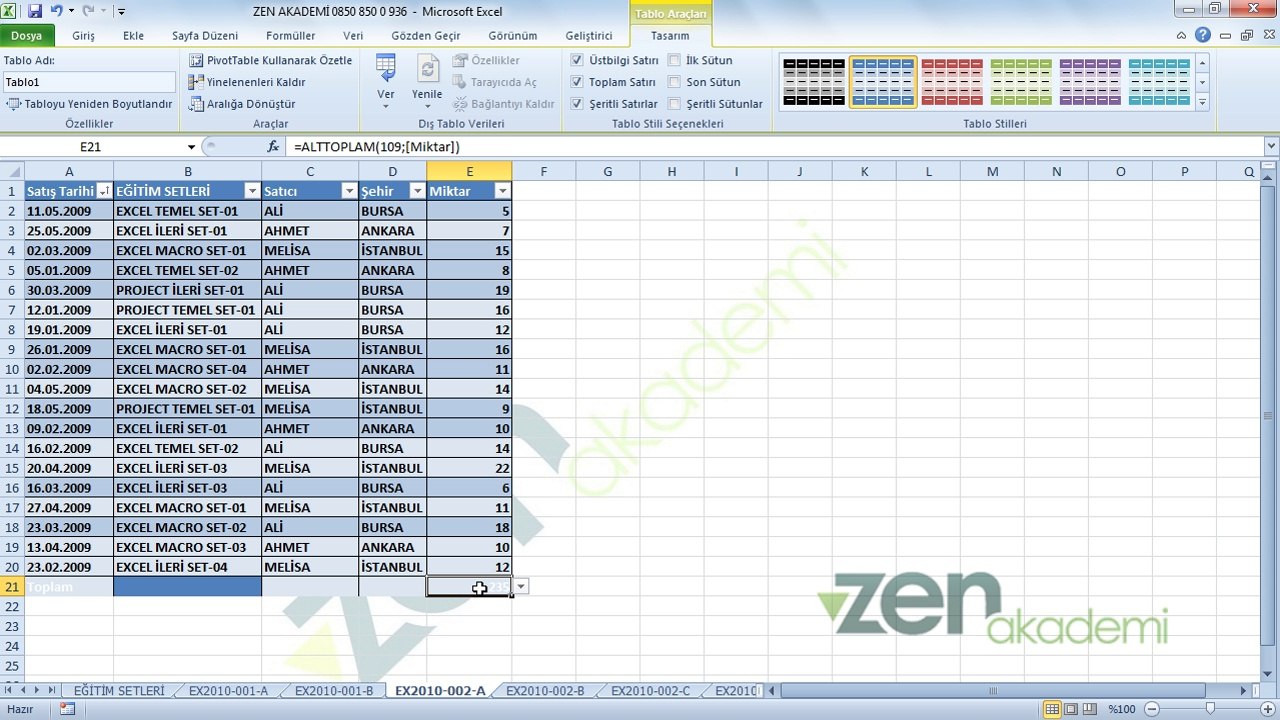Toggle the Üstbilgi Satırı checkbox
This screenshot has height=720, width=1280.
click(577, 60)
